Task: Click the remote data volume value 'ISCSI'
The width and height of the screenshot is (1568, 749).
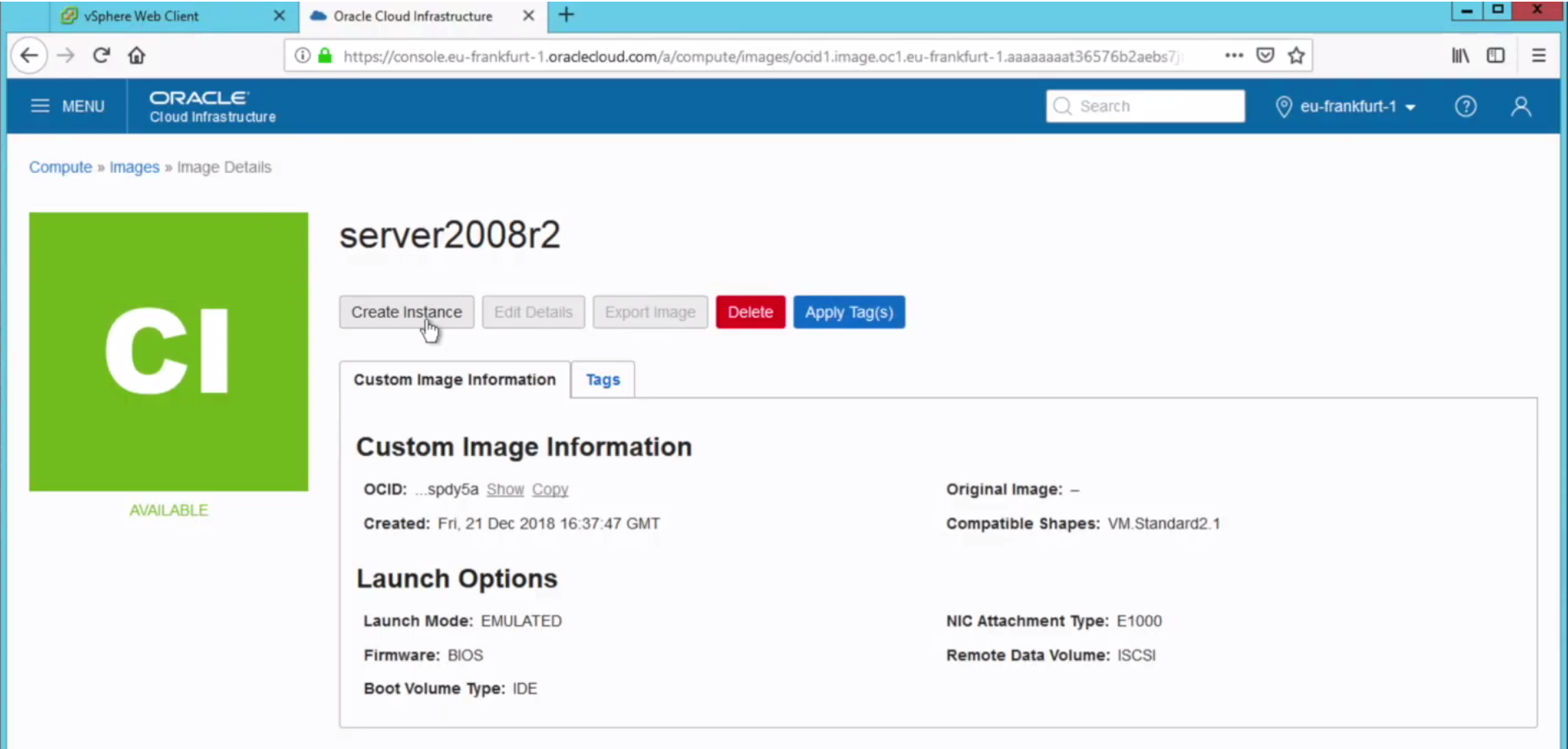Action: (1136, 655)
